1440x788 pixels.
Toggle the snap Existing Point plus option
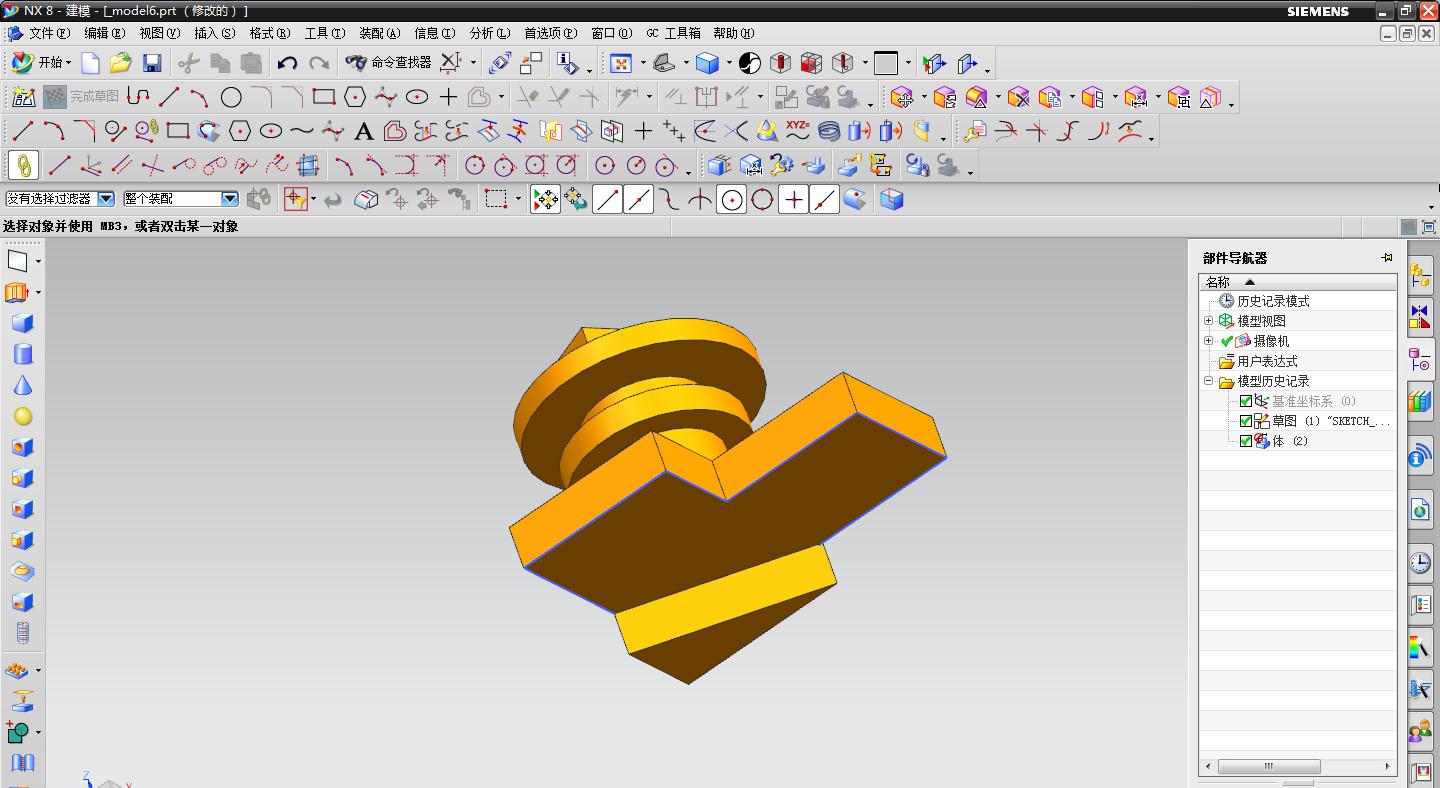tap(793, 199)
